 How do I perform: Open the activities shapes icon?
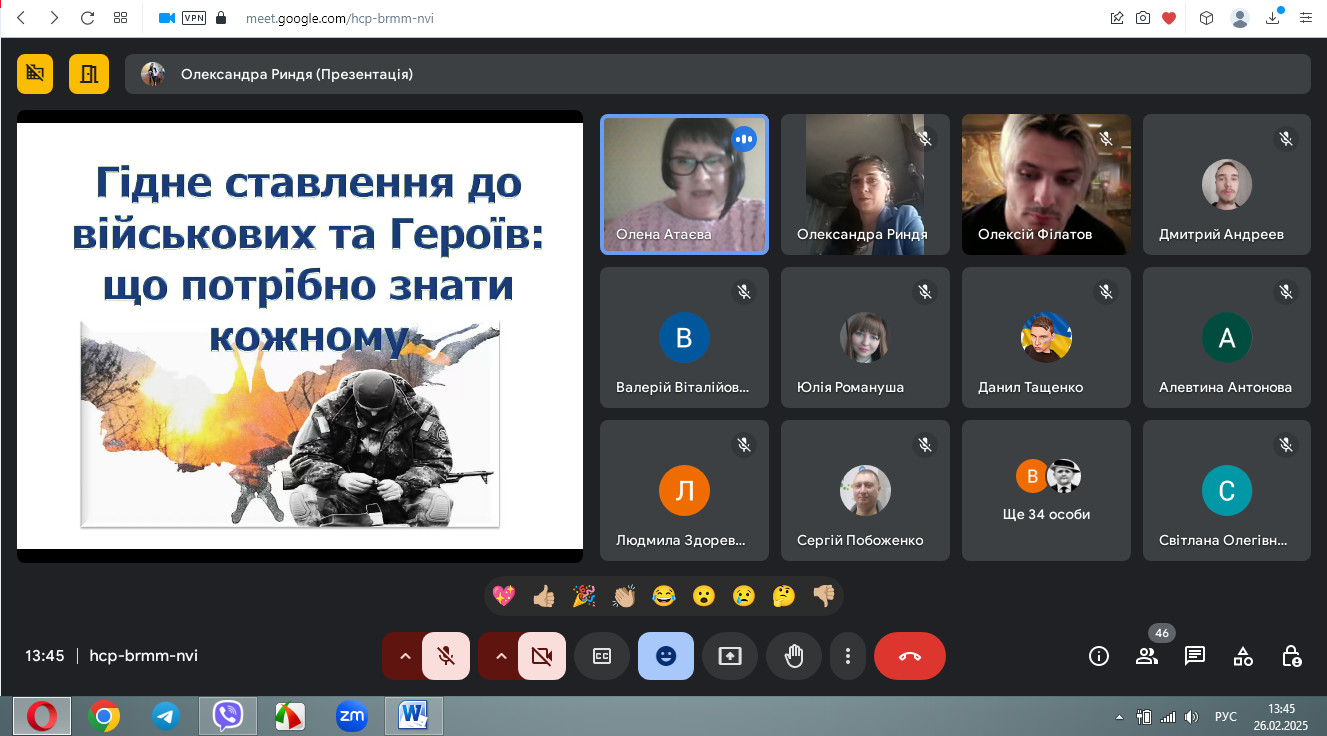[x=1243, y=656]
